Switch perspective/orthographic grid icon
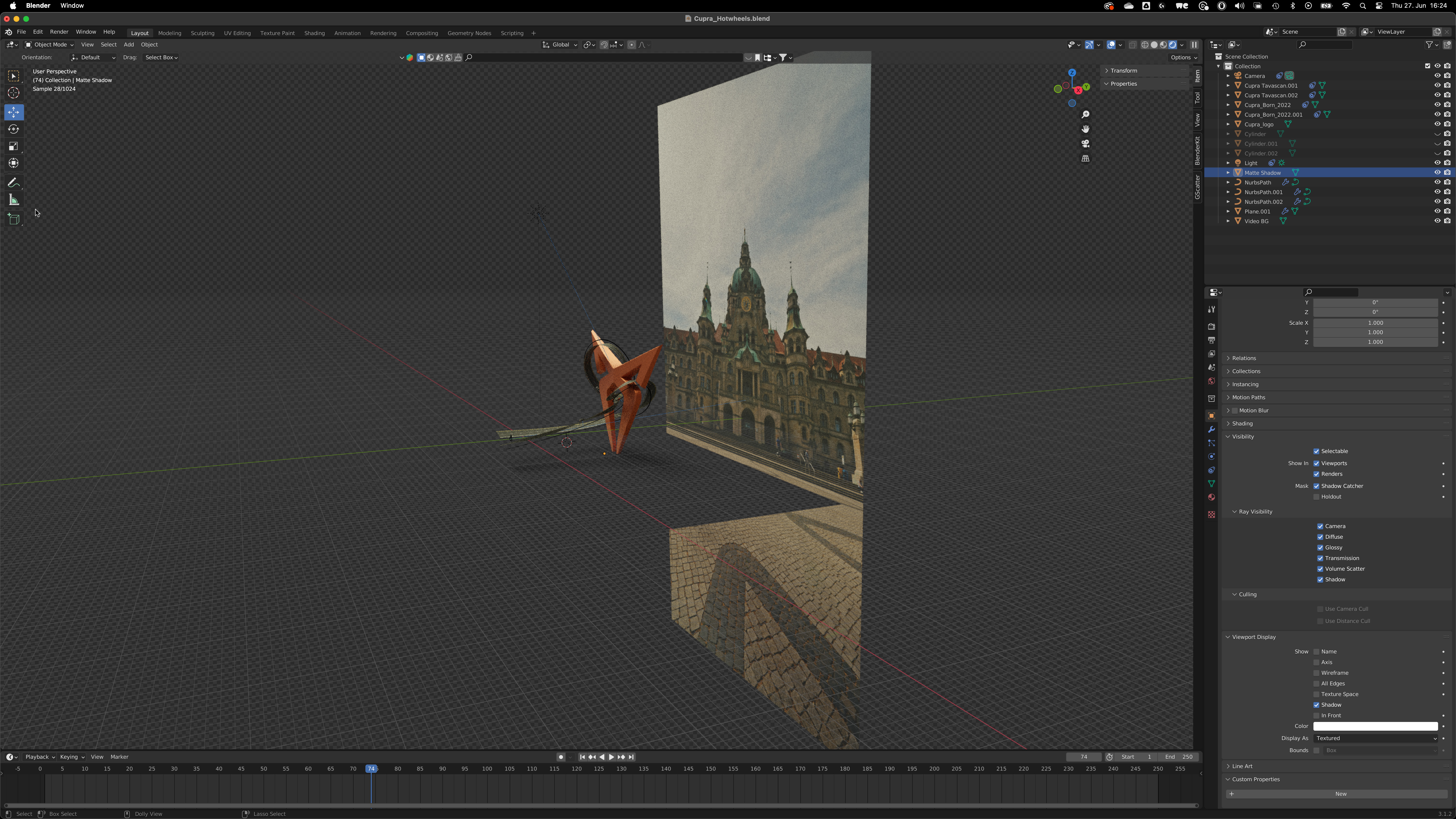1456x819 pixels. coord(1085,159)
